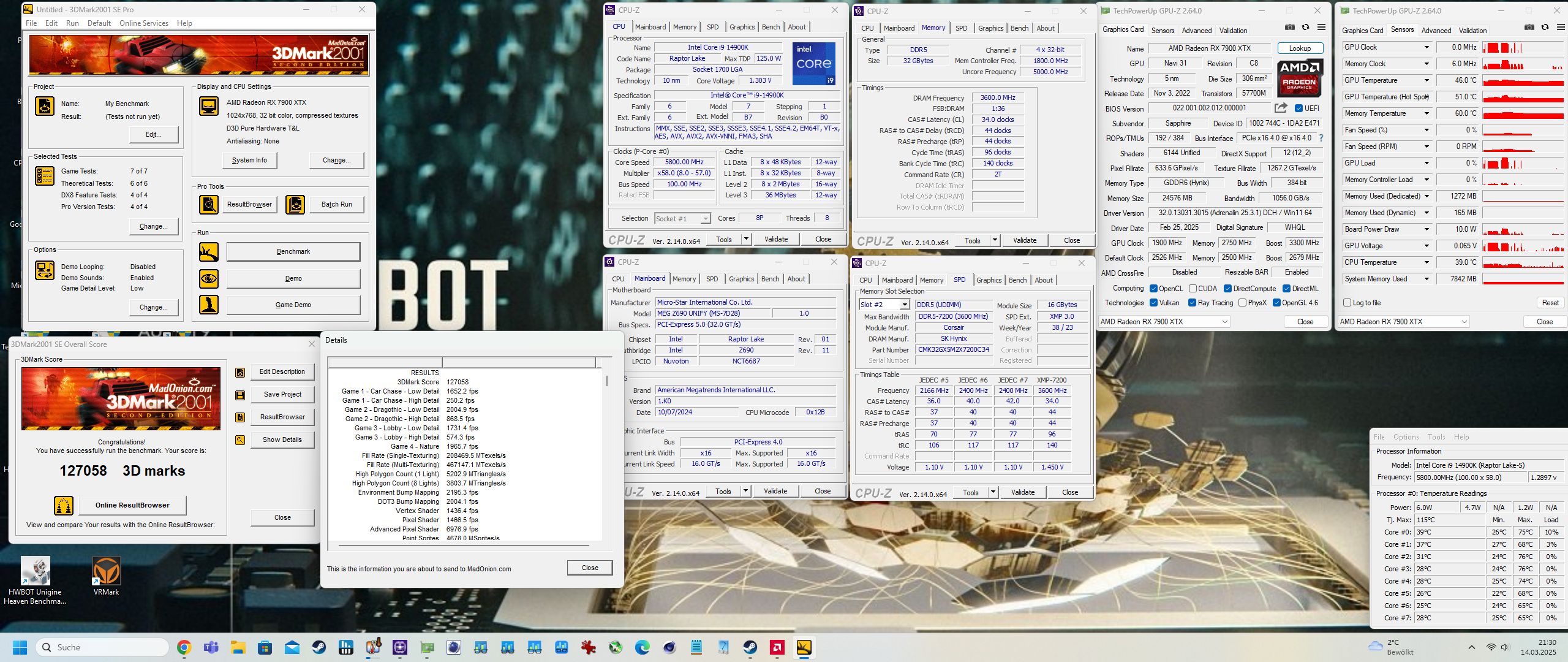
Task: Open the HWBOT Unigine Heaven Benchmark desktop icon
Action: 35,580
